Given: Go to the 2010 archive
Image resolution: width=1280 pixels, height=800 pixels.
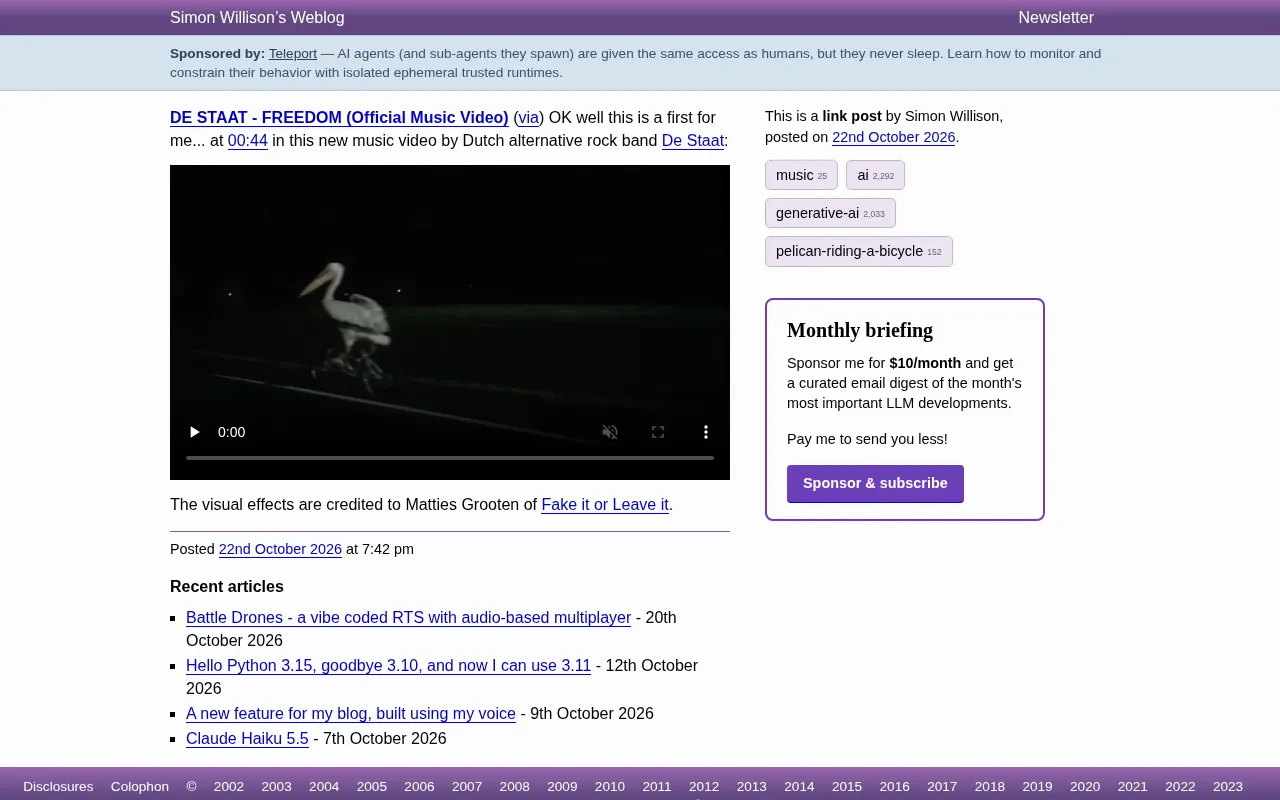Looking at the screenshot, I should (x=610, y=787).
